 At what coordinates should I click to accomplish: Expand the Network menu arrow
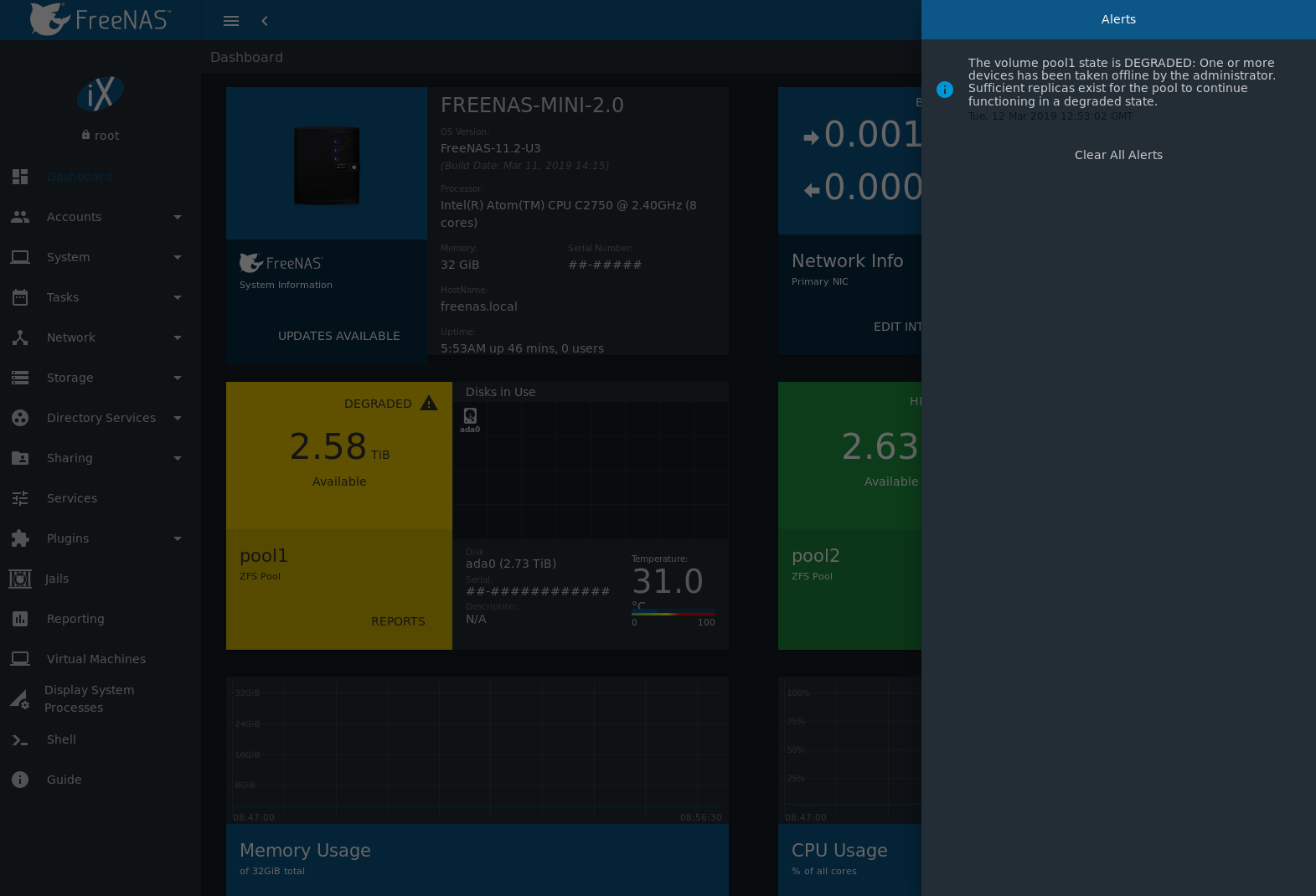tap(178, 337)
